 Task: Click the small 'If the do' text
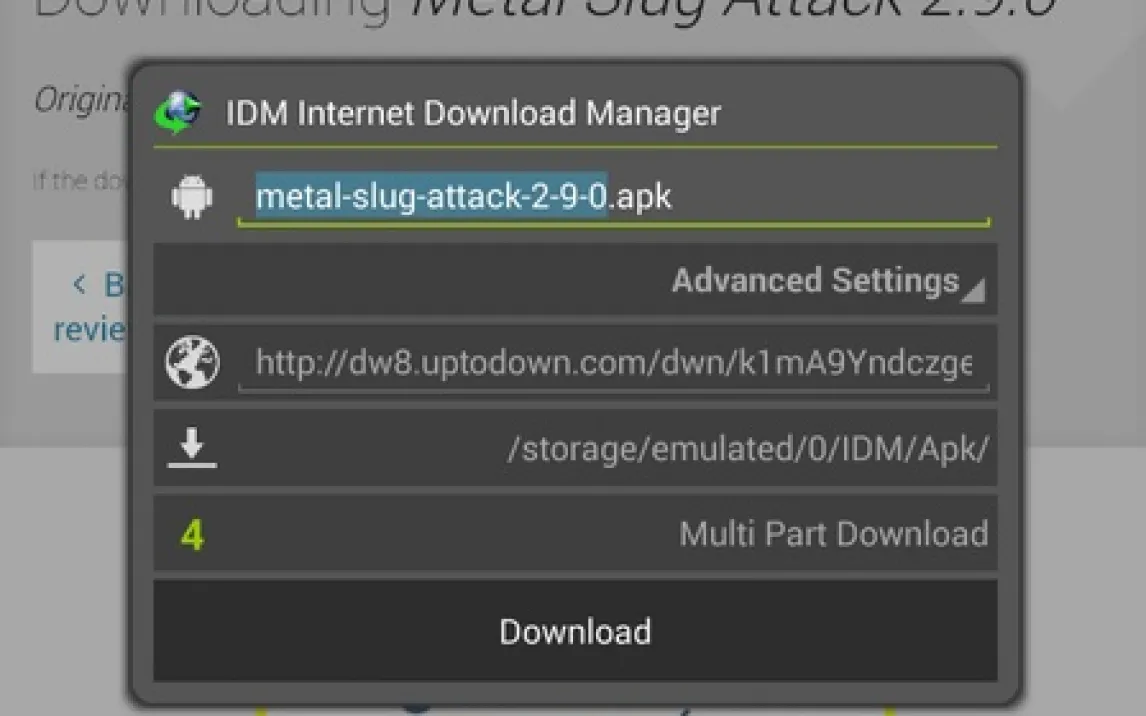pyautogui.click(x=78, y=181)
